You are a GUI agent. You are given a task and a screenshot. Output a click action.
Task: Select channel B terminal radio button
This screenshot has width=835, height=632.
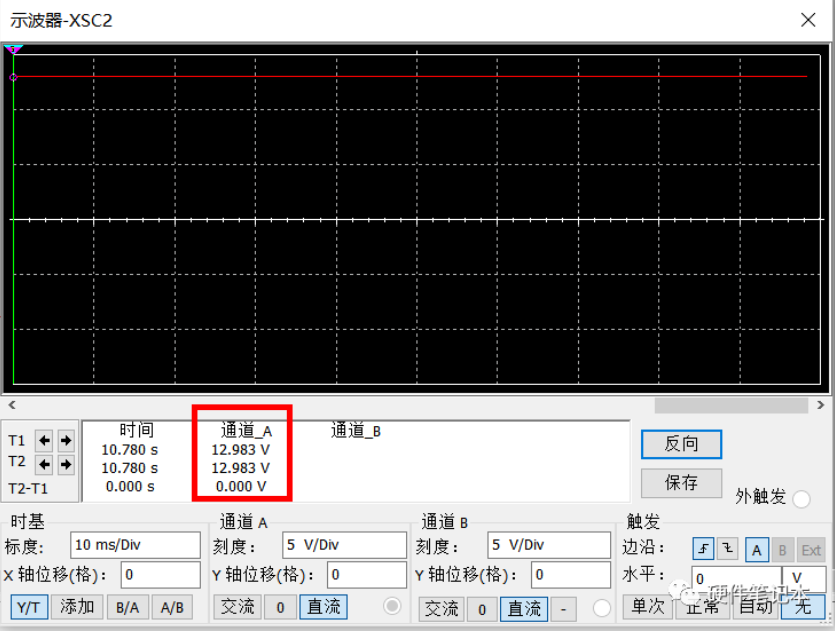tap(601, 607)
